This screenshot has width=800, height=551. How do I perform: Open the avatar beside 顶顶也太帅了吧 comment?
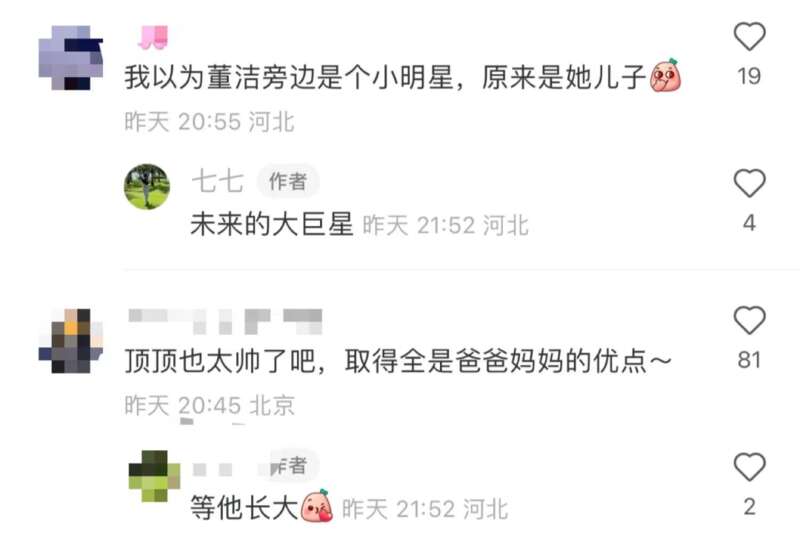[71, 341]
